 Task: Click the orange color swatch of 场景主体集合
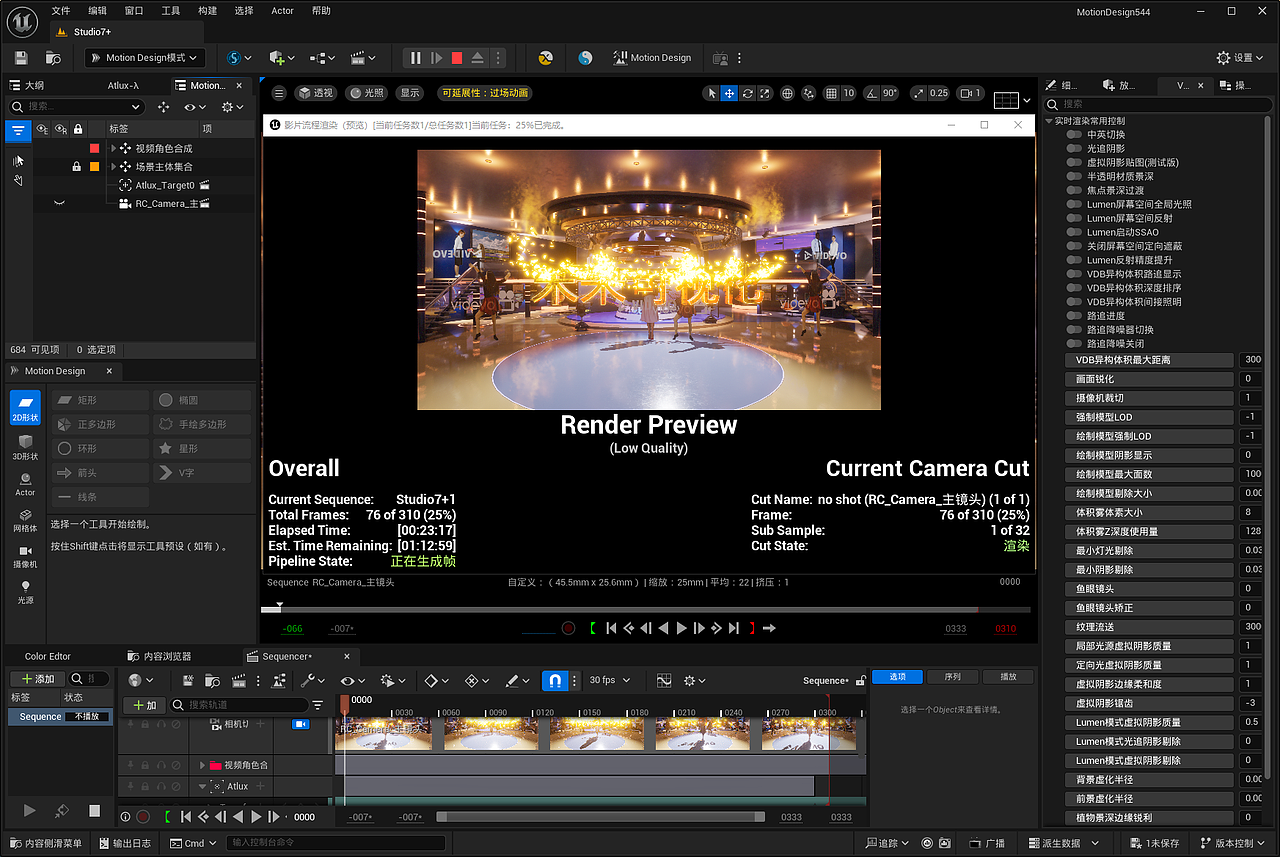coord(95,166)
